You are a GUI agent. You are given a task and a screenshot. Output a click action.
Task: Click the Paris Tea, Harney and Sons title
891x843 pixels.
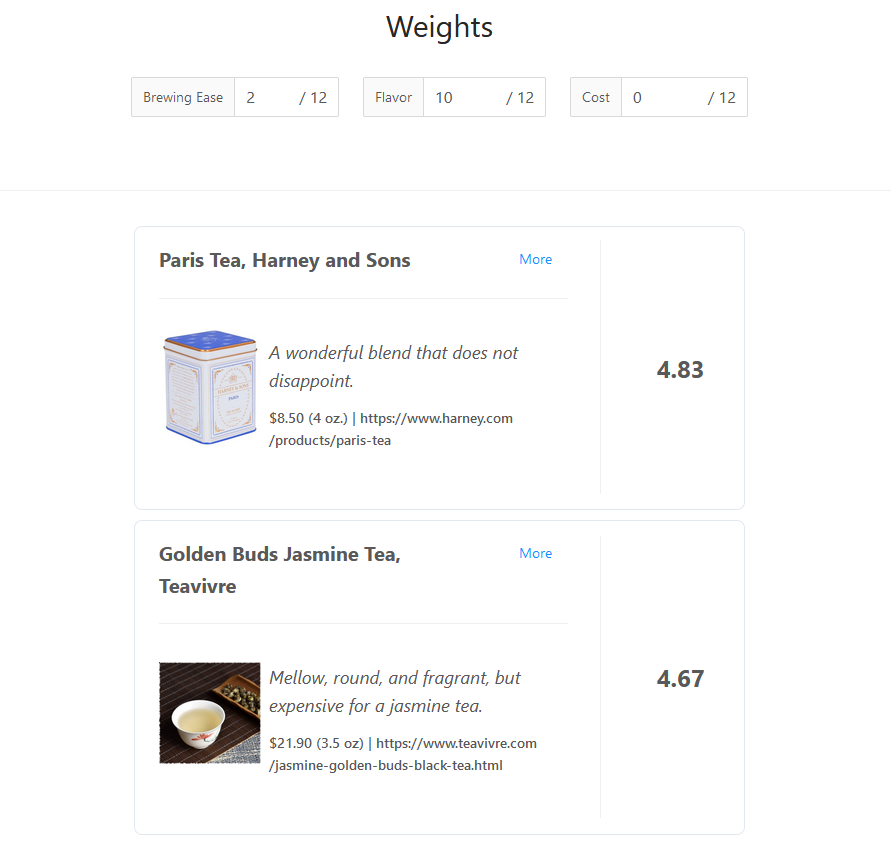click(x=285, y=261)
